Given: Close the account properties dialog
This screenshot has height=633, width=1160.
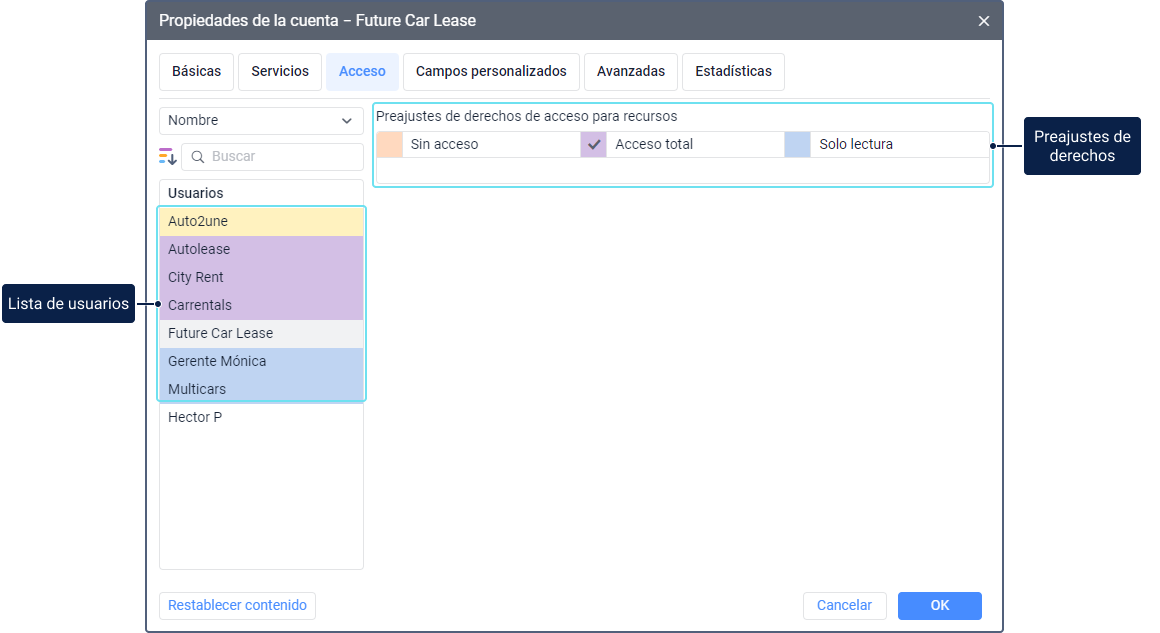Looking at the screenshot, I should 984,21.
